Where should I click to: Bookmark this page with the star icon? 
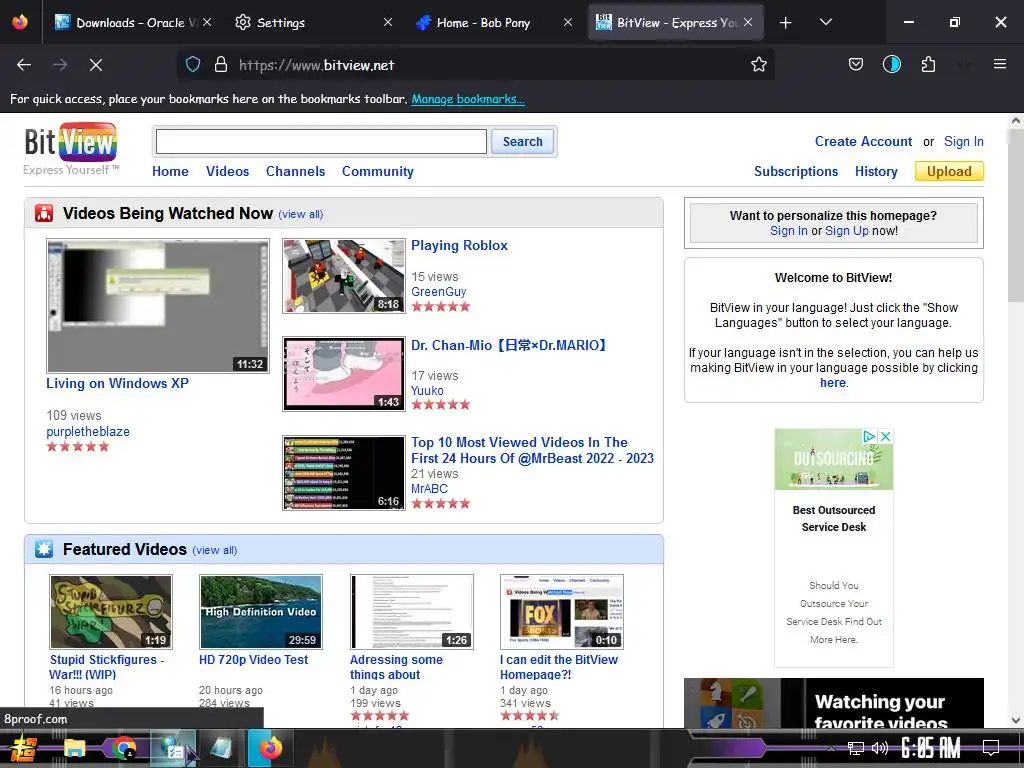click(758, 65)
